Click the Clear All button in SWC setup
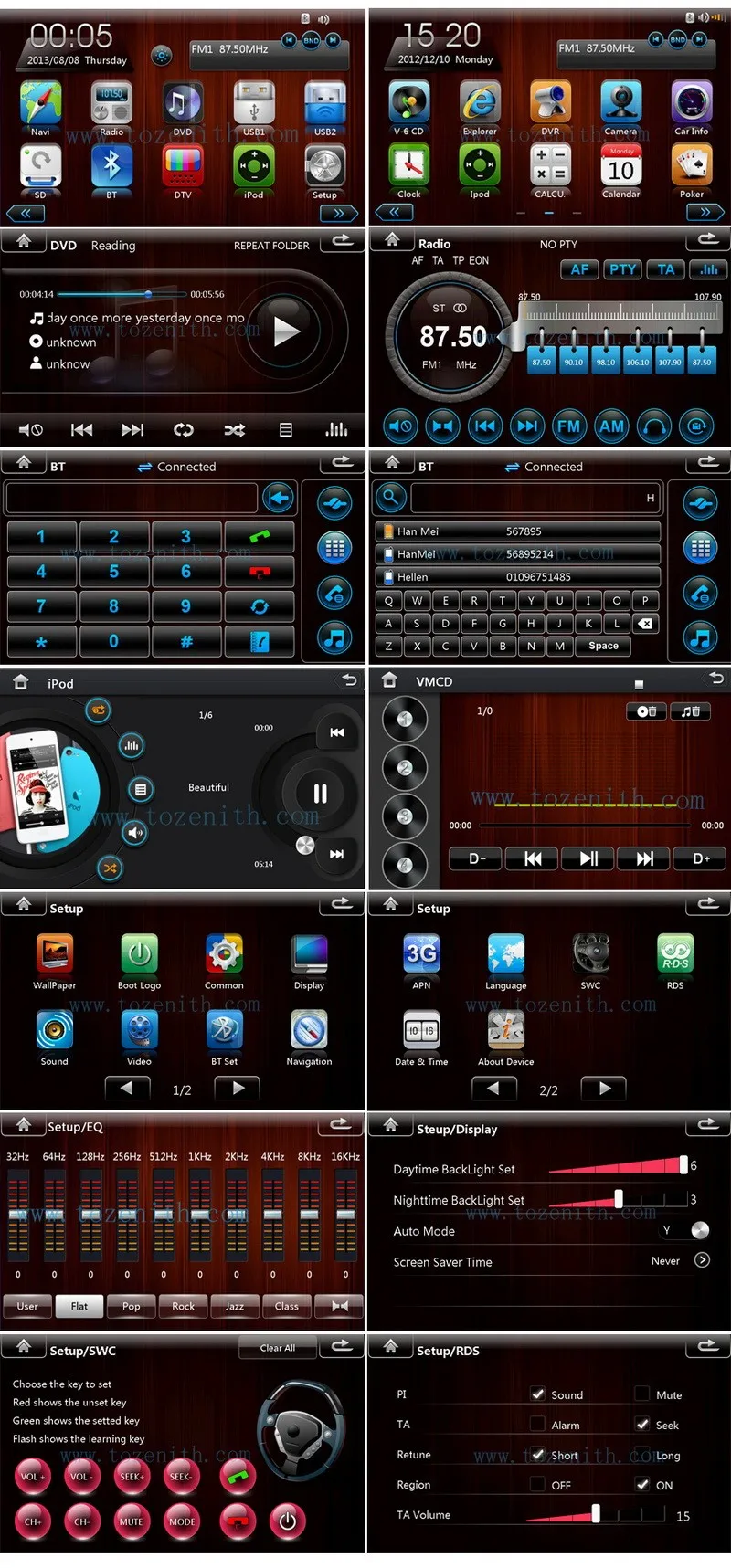Viewport: 731px width, 1568px height. coord(277,1347)
